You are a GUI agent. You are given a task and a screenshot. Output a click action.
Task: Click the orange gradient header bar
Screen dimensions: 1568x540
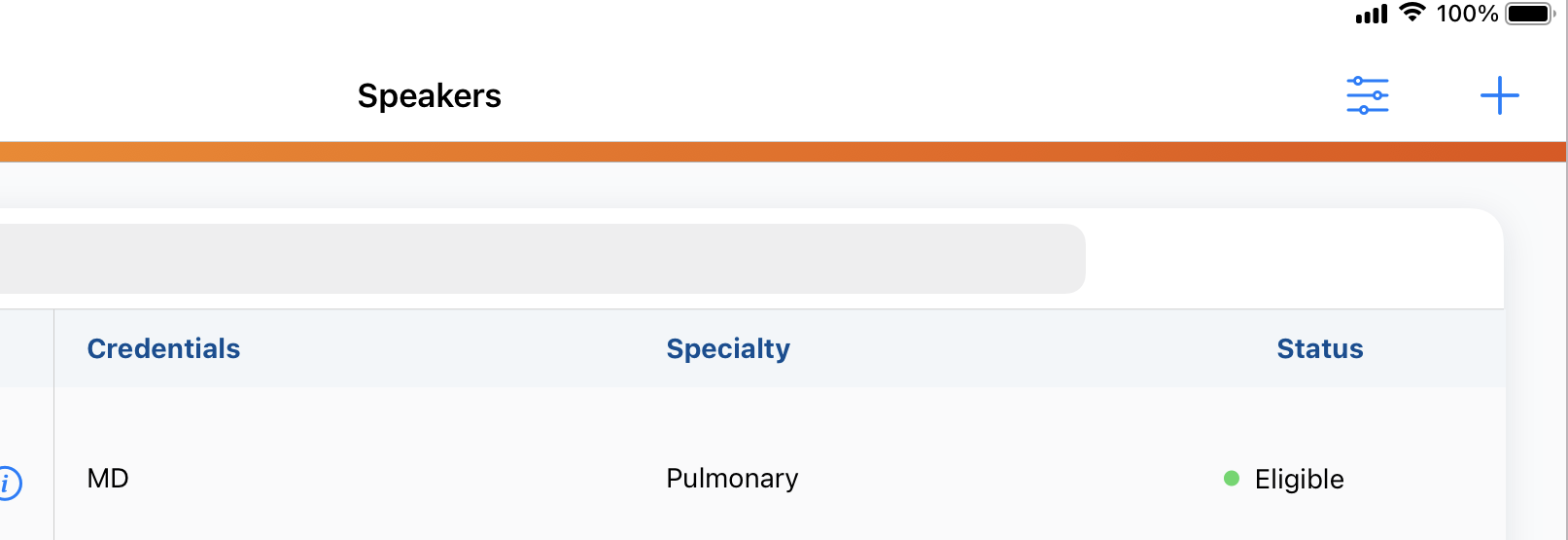[778, 152]
